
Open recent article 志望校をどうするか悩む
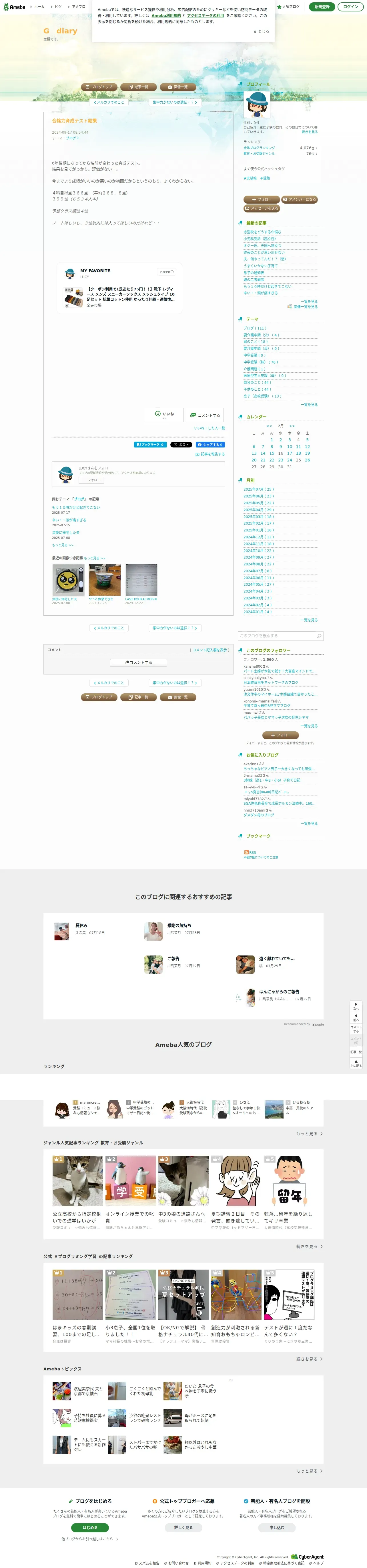pos(262,232)
